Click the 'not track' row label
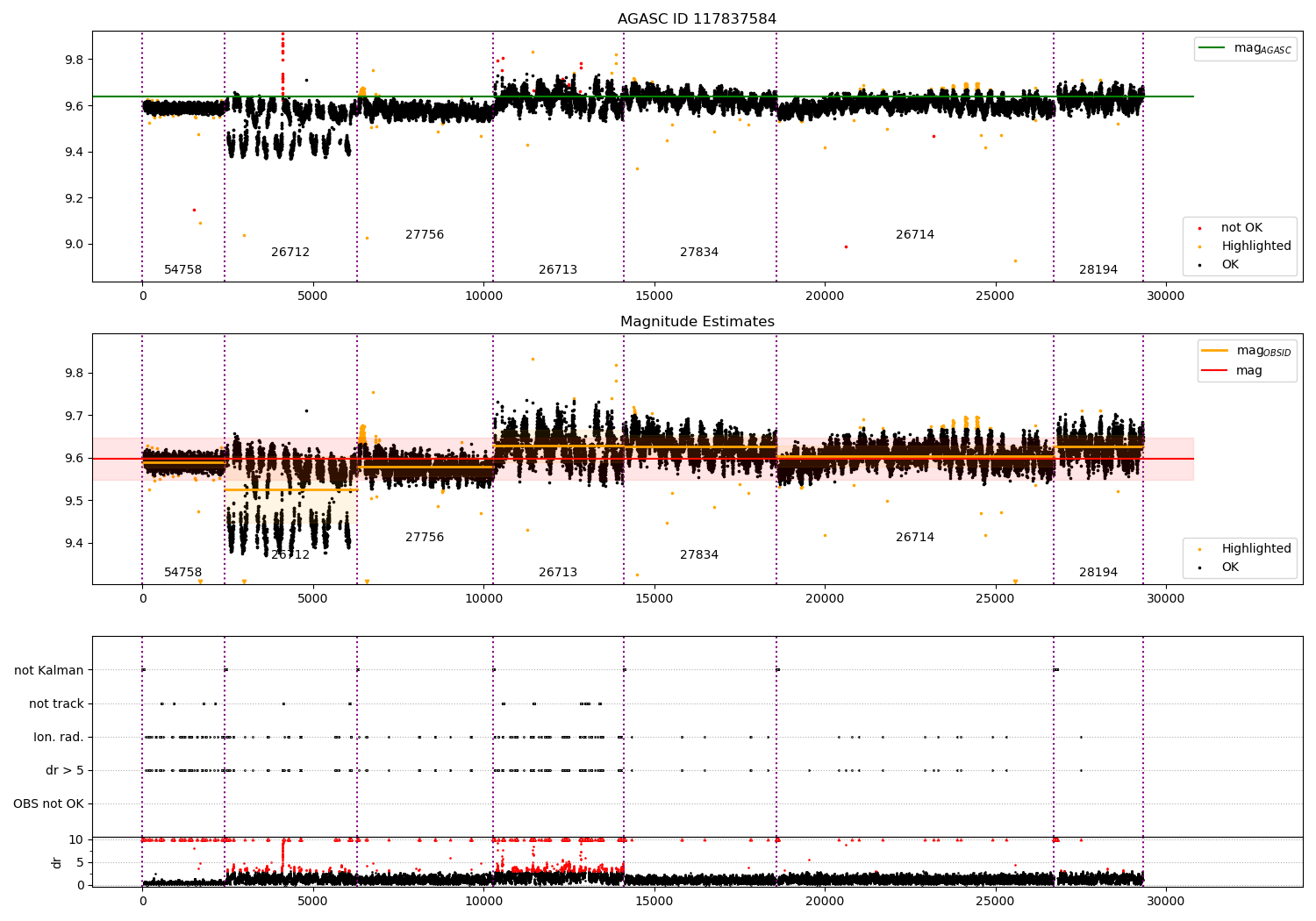 click(x=56, y=704)
